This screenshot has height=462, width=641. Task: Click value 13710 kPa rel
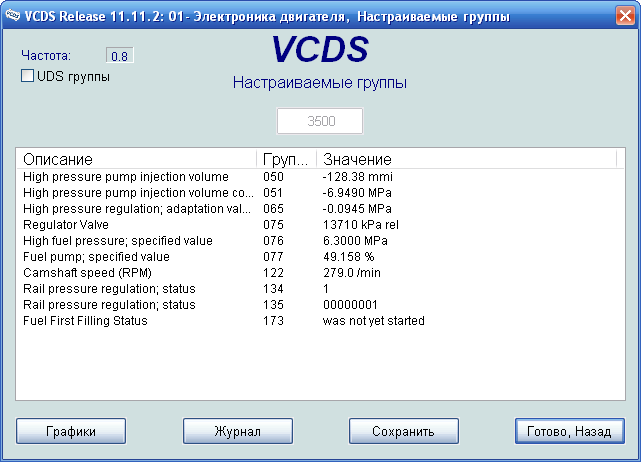click(x=361, y=224)
